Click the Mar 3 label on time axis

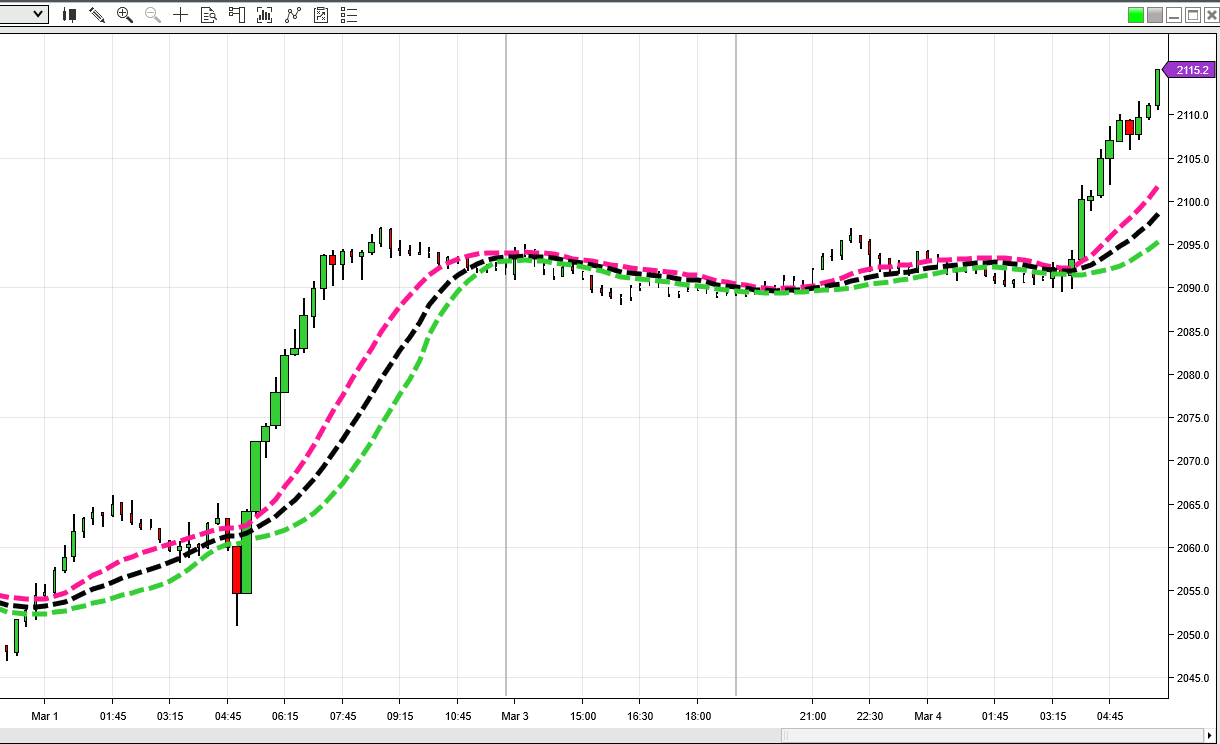[x=515, y=716]
